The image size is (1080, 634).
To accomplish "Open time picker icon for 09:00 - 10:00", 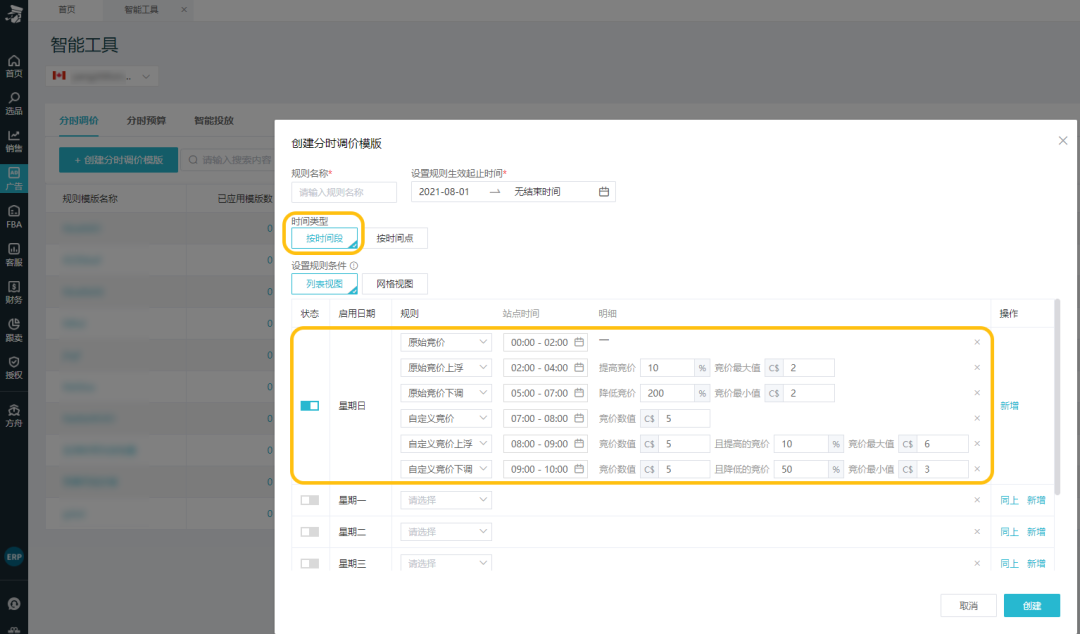I will click(x=579, y=469).
